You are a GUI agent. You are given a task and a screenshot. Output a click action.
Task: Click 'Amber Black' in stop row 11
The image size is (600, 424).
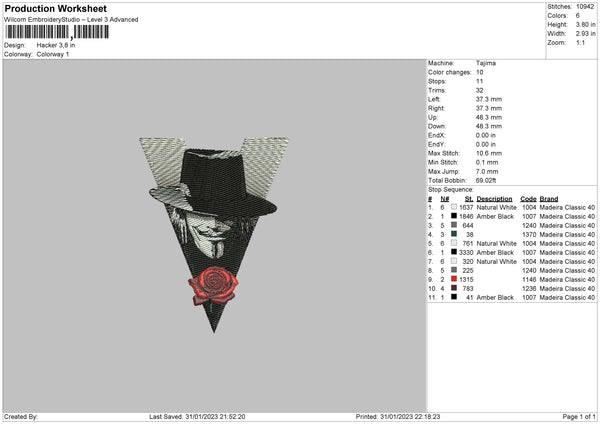(x=495, y=298)
